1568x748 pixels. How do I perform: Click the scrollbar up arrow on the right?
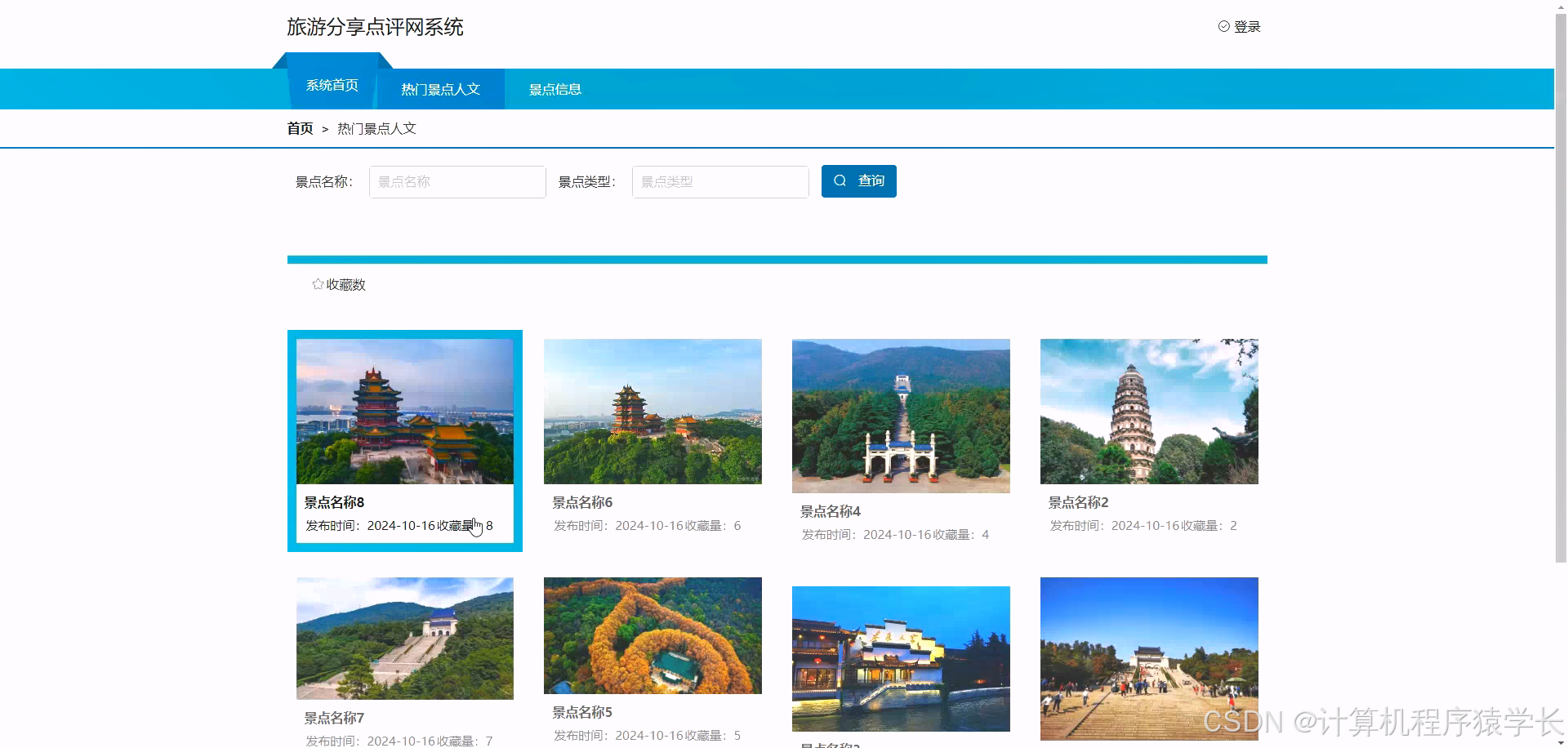[1559, 7]
